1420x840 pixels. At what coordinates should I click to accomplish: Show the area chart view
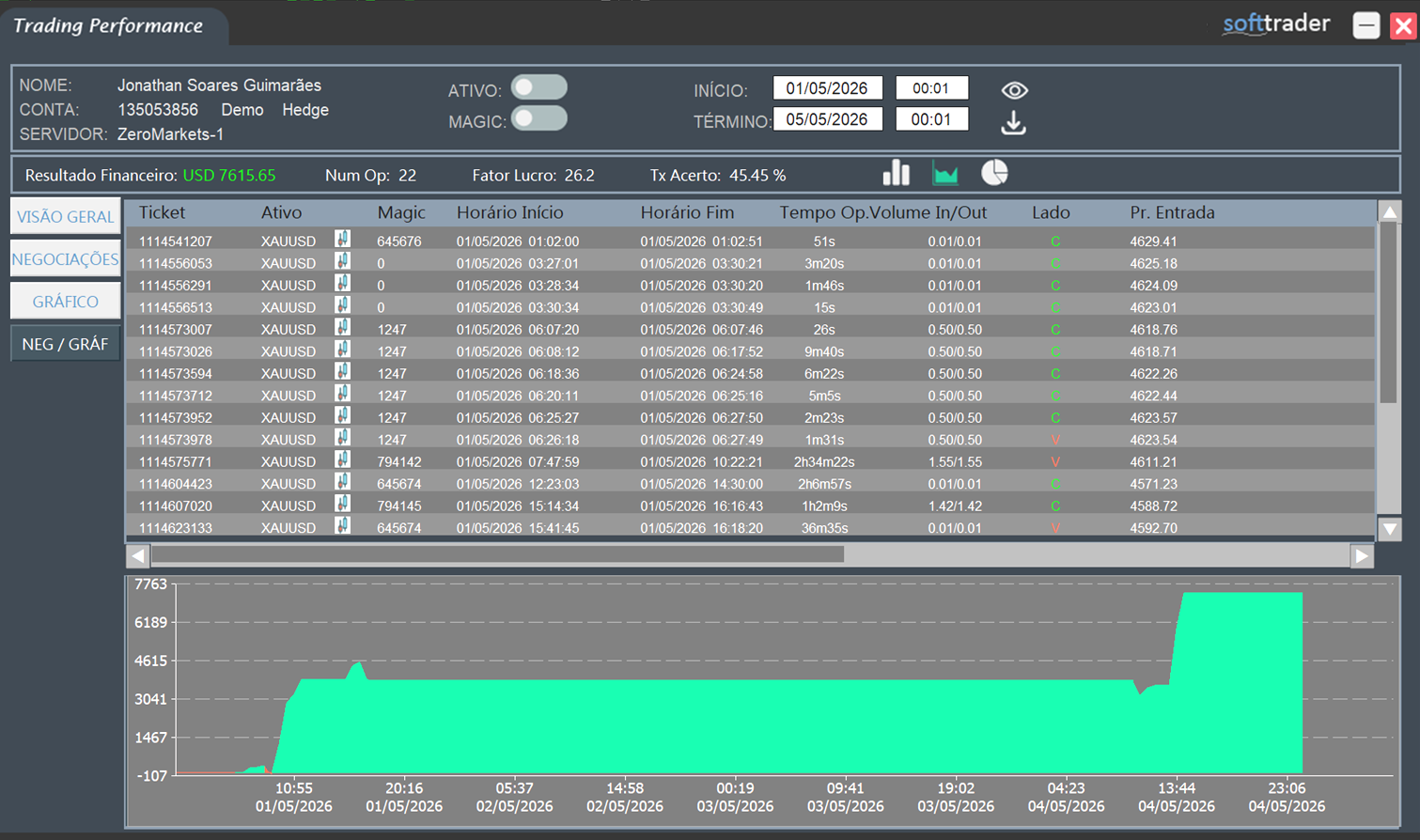click(x=945, y=173)
